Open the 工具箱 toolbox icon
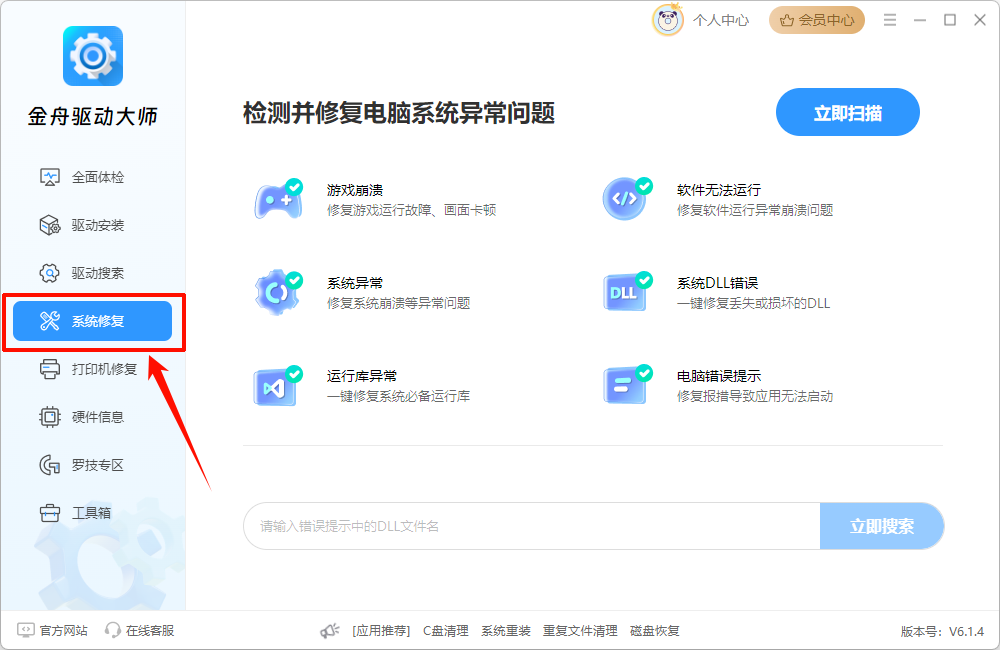The height and width of the screenshot is (650, 1000). pos(47,512)
